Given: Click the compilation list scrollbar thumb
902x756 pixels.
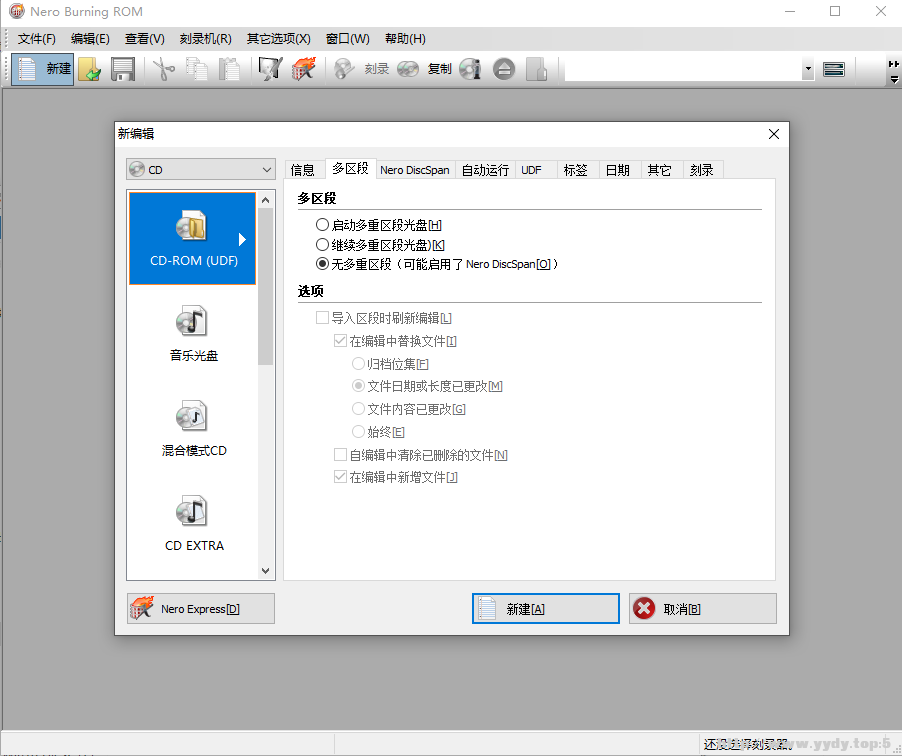Looking at the screenshot, I should (x=265, y=287).
